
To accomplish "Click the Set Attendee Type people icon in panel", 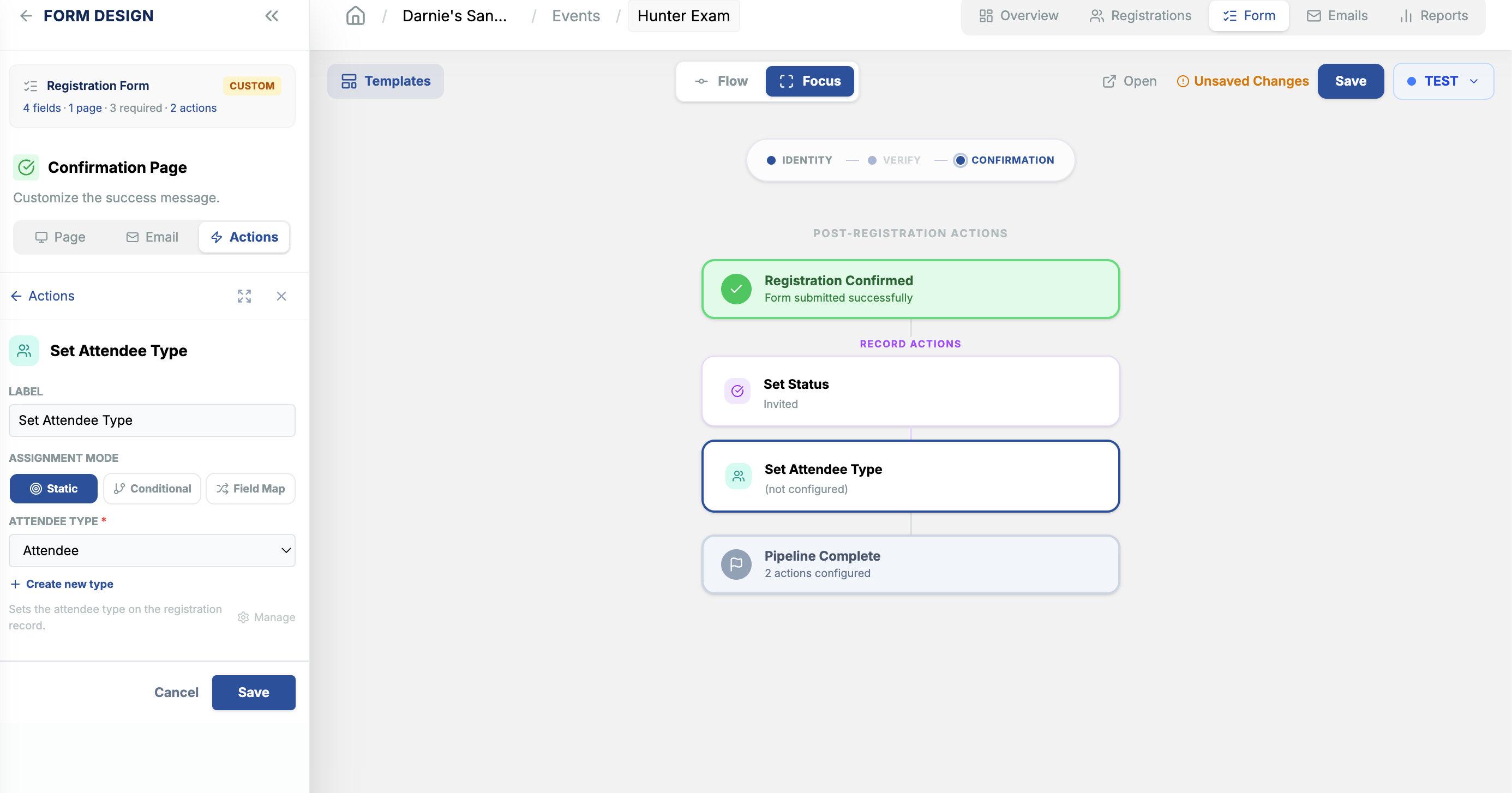I will point(24,351).
